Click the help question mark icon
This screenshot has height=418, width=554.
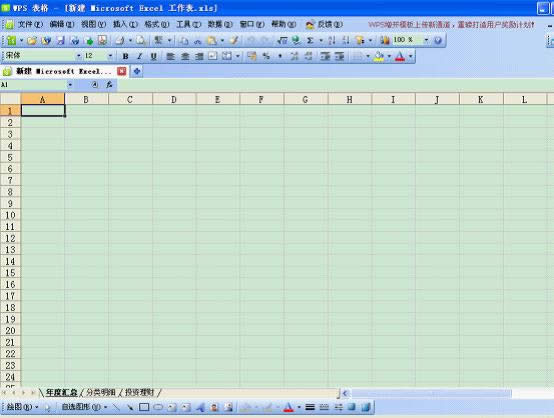point(438,40)
